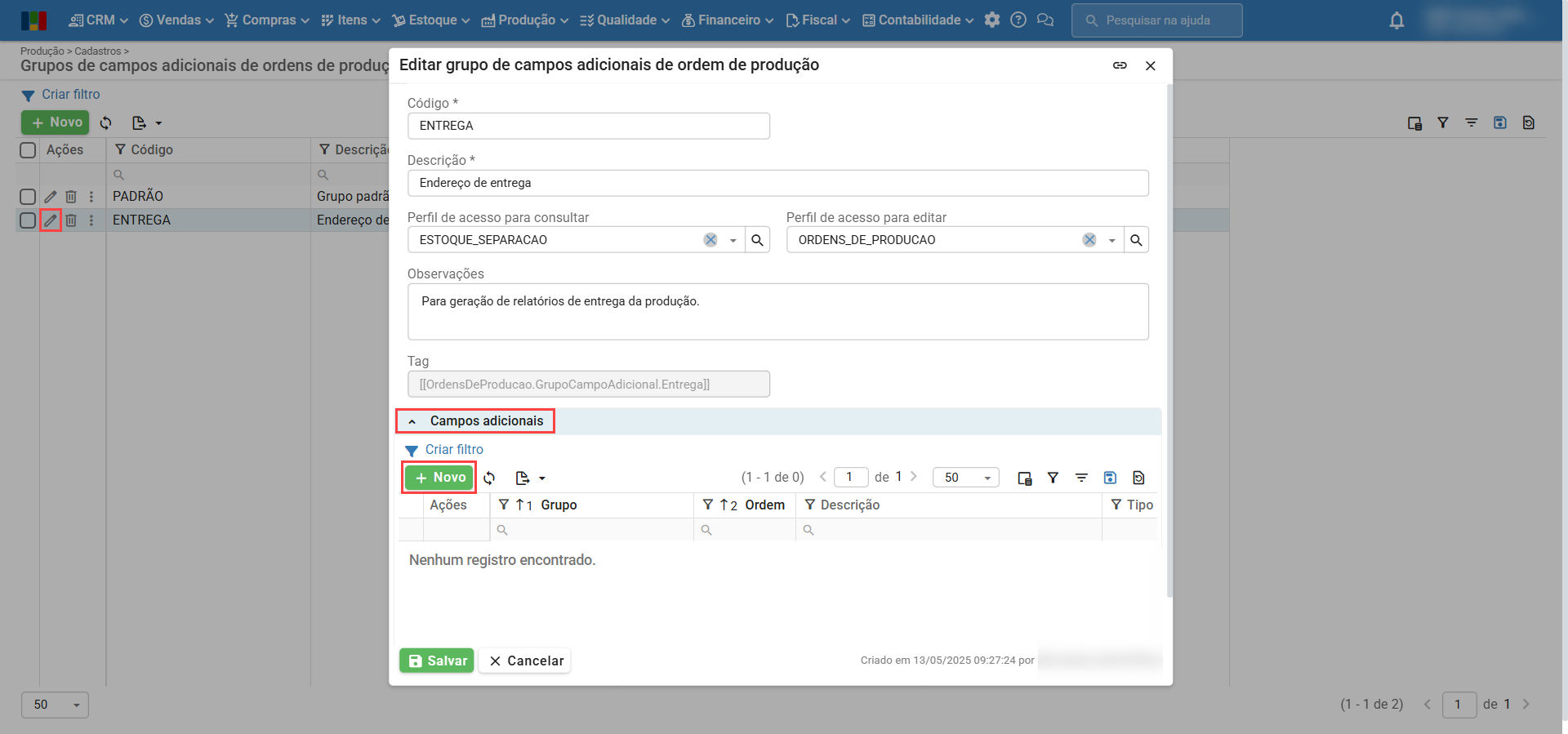Viewport: 1568px width, 734px height.
Task: Copy link to this edit dialog
Action: pyautogui.click(x=1120, y=65)
